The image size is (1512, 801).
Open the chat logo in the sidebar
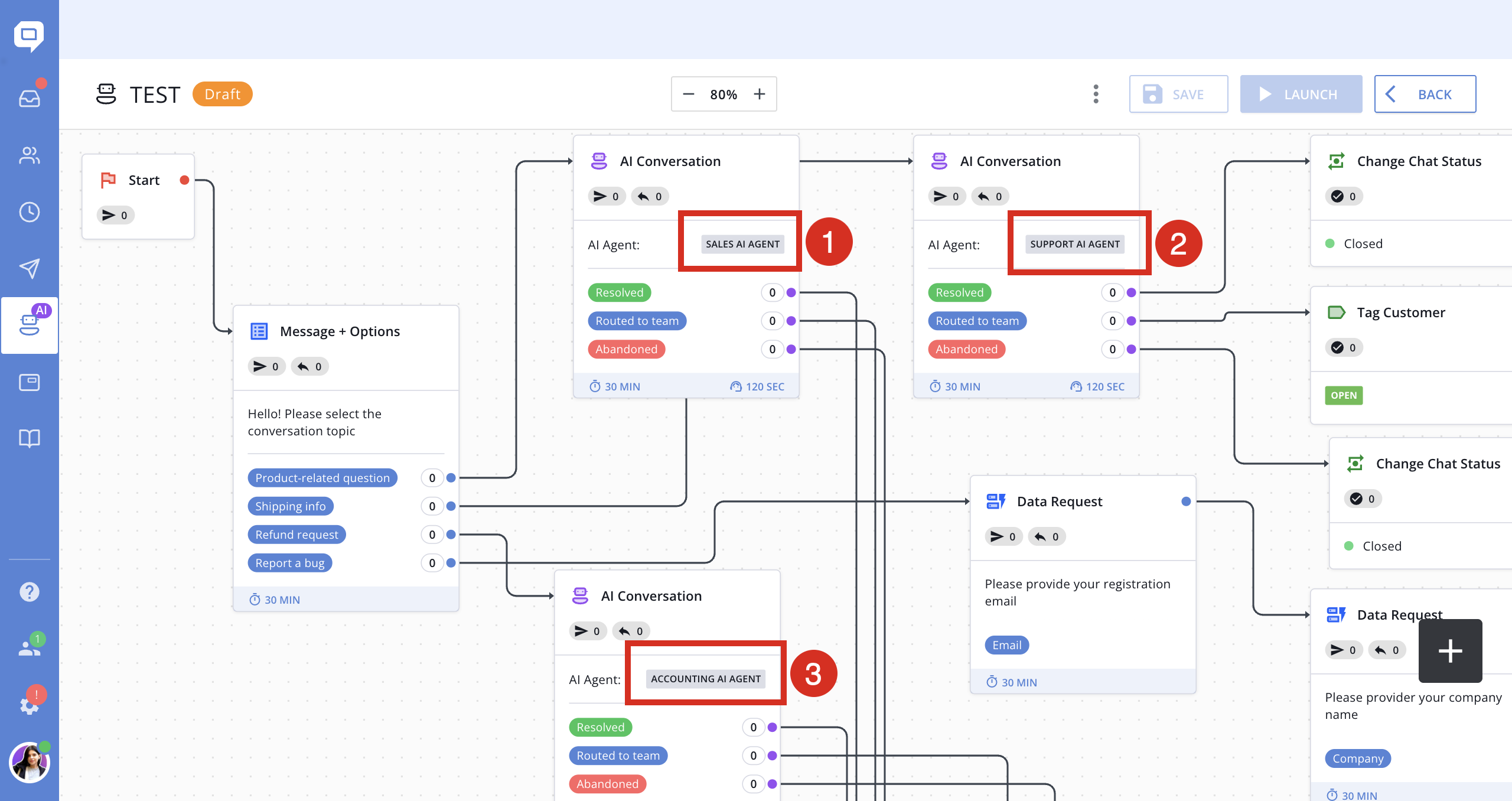click(29, 37)
